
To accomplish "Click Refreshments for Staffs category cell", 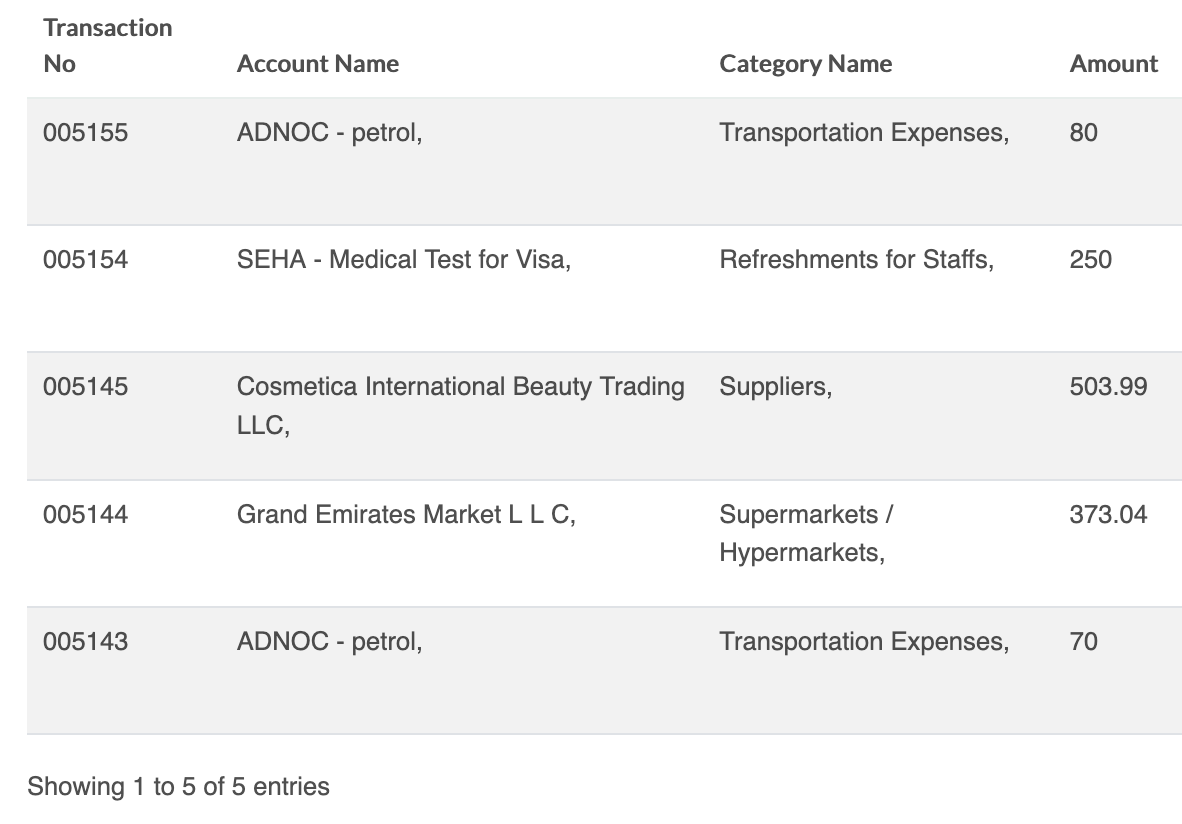I will pyautogui.click(x=857, y=260).
